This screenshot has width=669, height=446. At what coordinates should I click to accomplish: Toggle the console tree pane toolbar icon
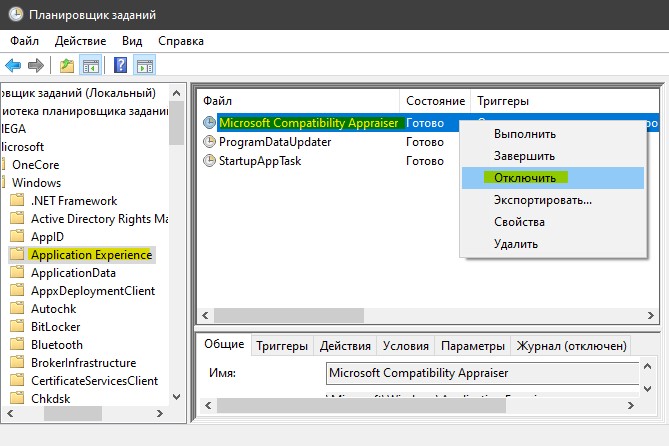coord(90,66)
